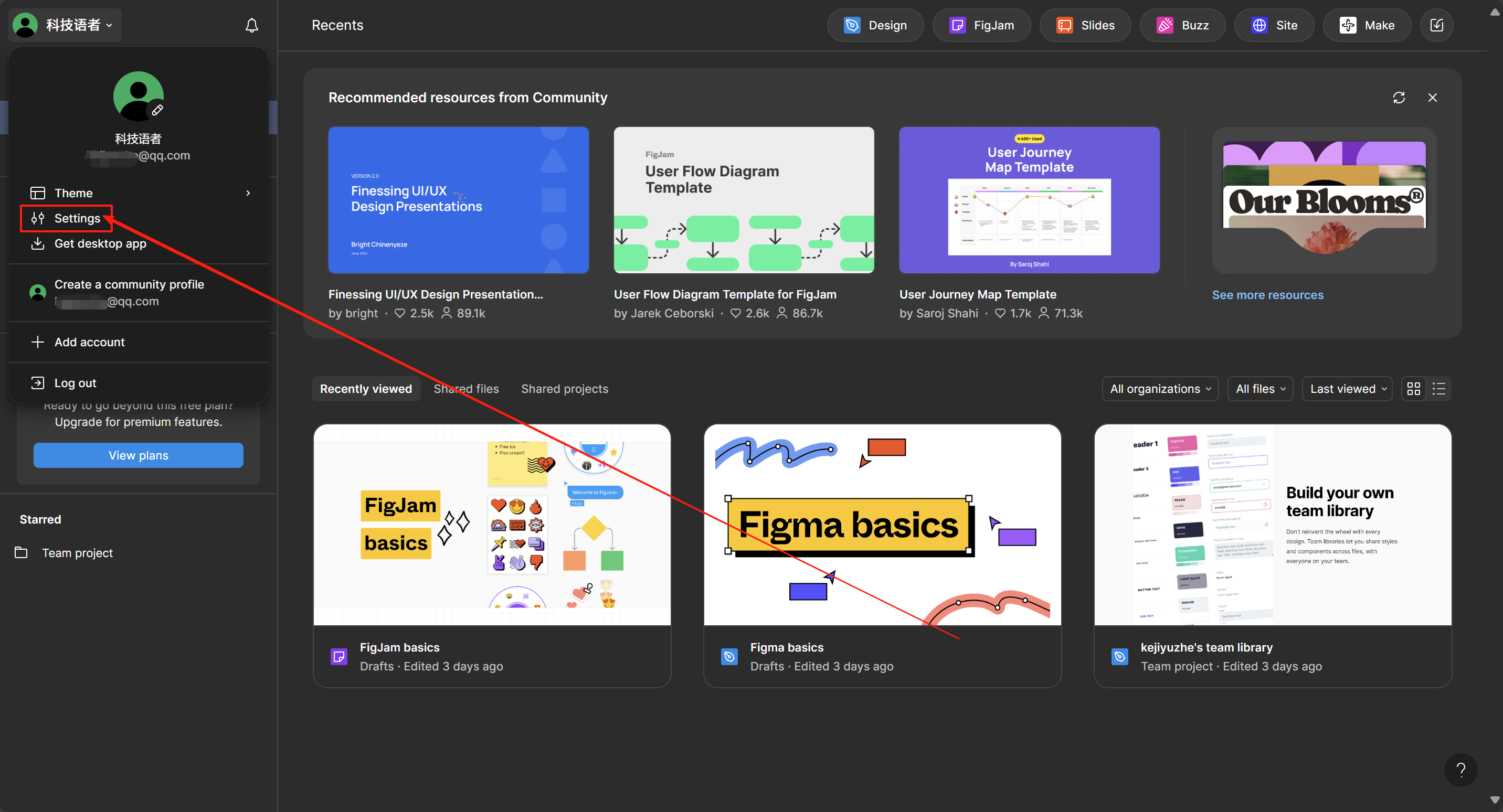Select the Recently viewed tab
1503x812 pixels.
click(366, 389)
